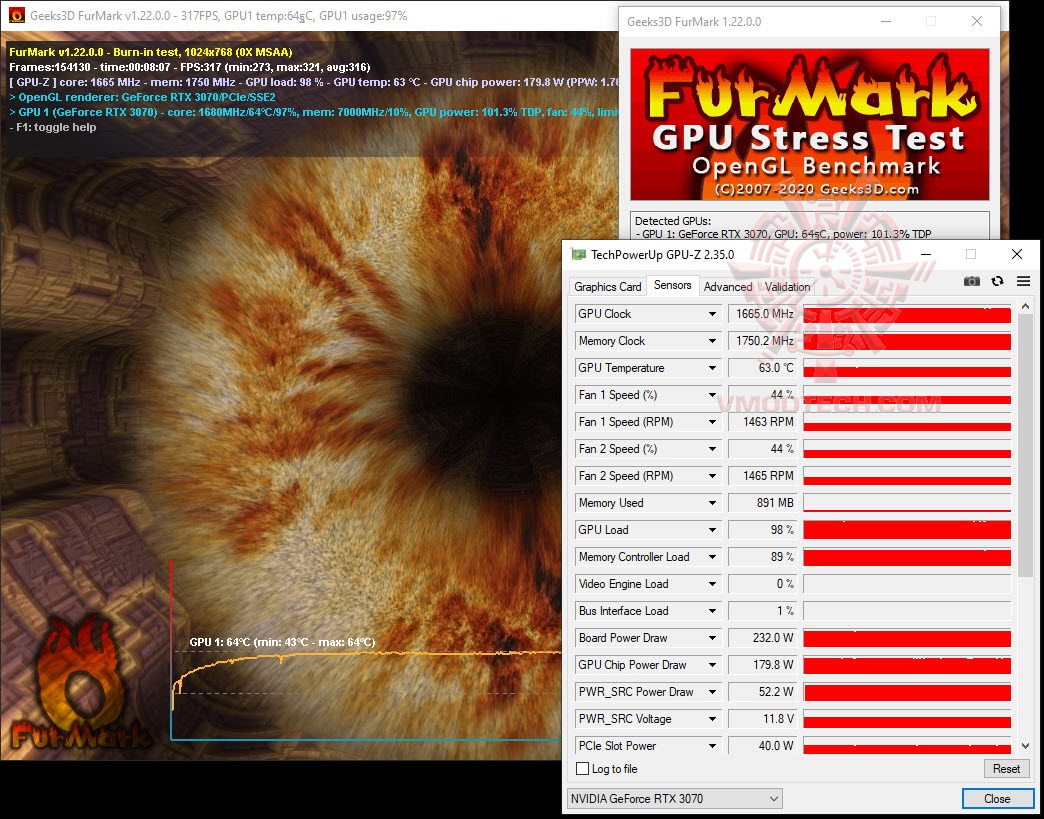Enable the Log to file option
Image resolution: width=1044 pixels, height=819 pixels.
click(x=583, y=768)
